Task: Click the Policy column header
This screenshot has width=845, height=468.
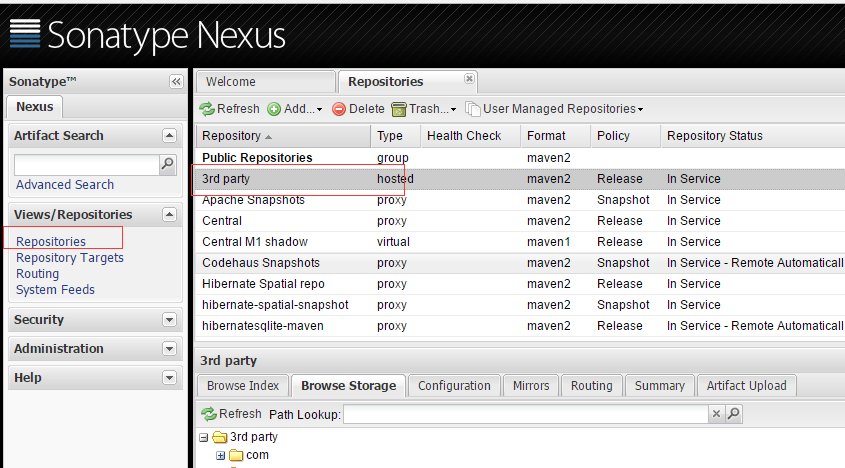Action: tap(626, 136)
